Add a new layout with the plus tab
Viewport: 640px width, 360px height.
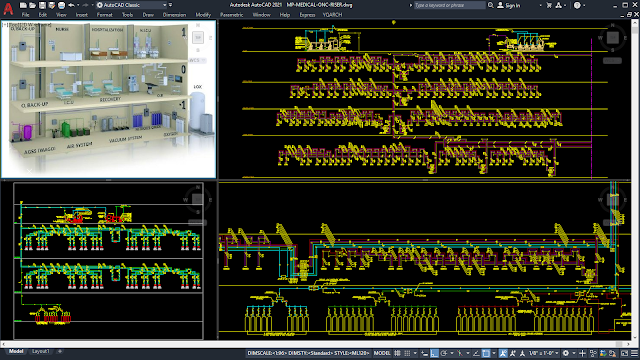[x=60, y=351]
